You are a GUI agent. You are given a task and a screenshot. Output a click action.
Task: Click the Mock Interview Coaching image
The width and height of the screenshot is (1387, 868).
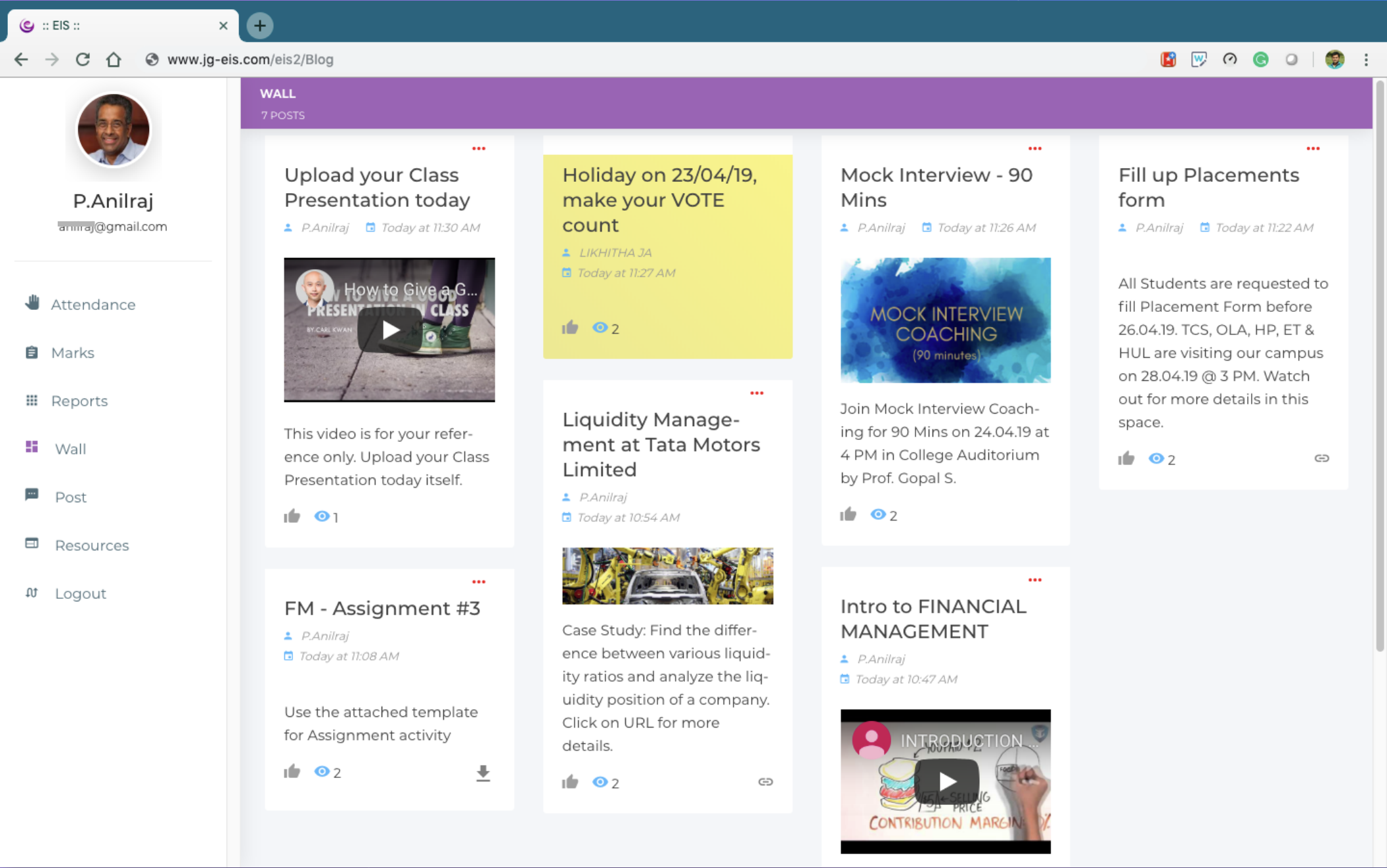point(945,320)
